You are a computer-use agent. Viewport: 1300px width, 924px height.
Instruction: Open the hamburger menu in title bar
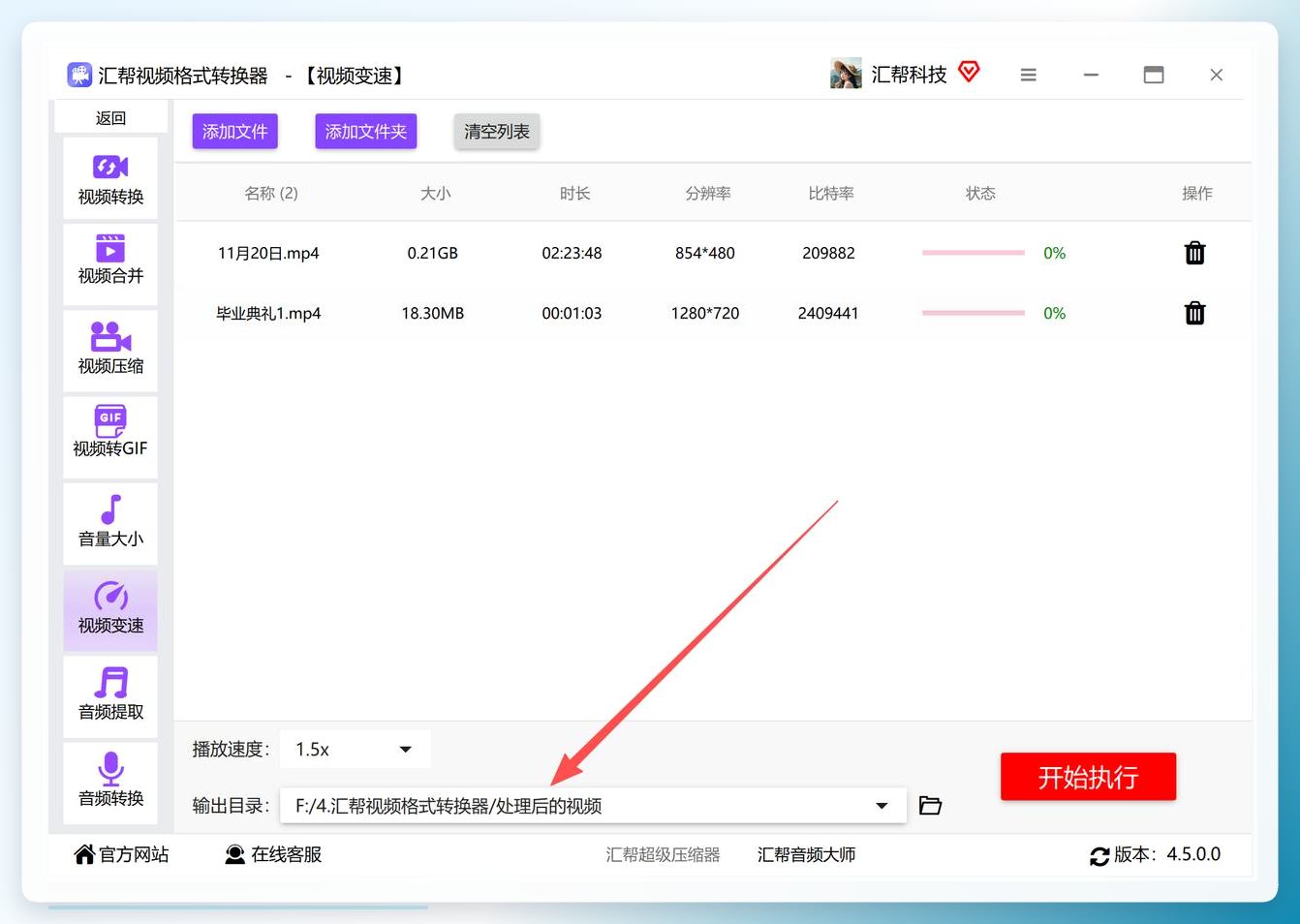[x=1029, y=76]
